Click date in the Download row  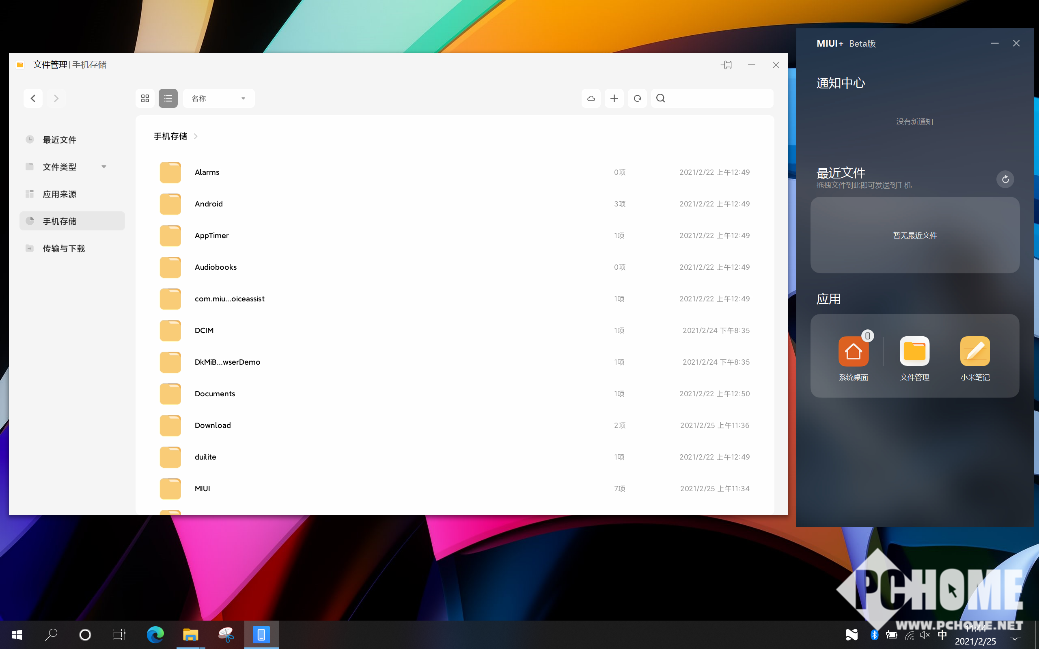pyautogui.click(x=714, y=426)
